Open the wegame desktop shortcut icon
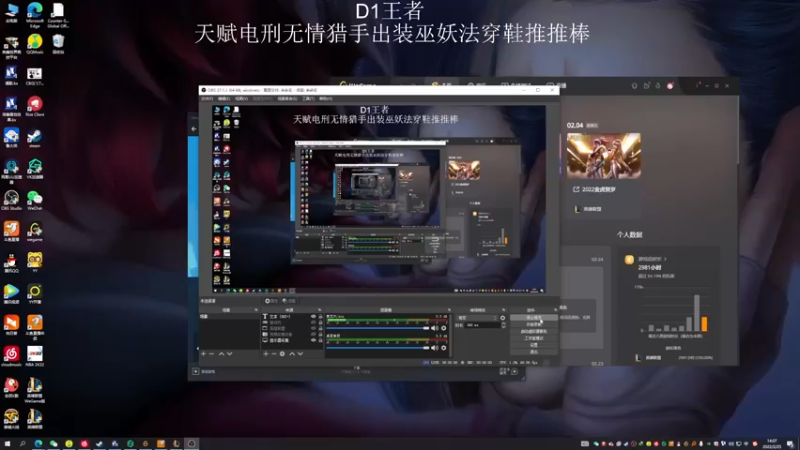Image resolution: width=800 pixels, height=450 pixels. 34,231
